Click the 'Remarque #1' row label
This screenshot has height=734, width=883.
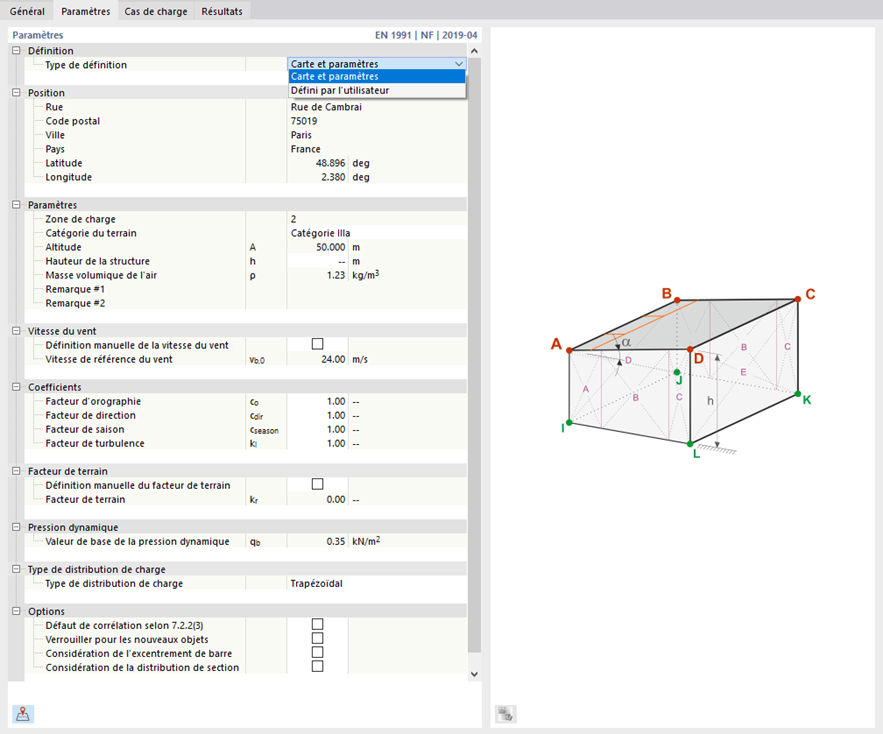[75, 290]
